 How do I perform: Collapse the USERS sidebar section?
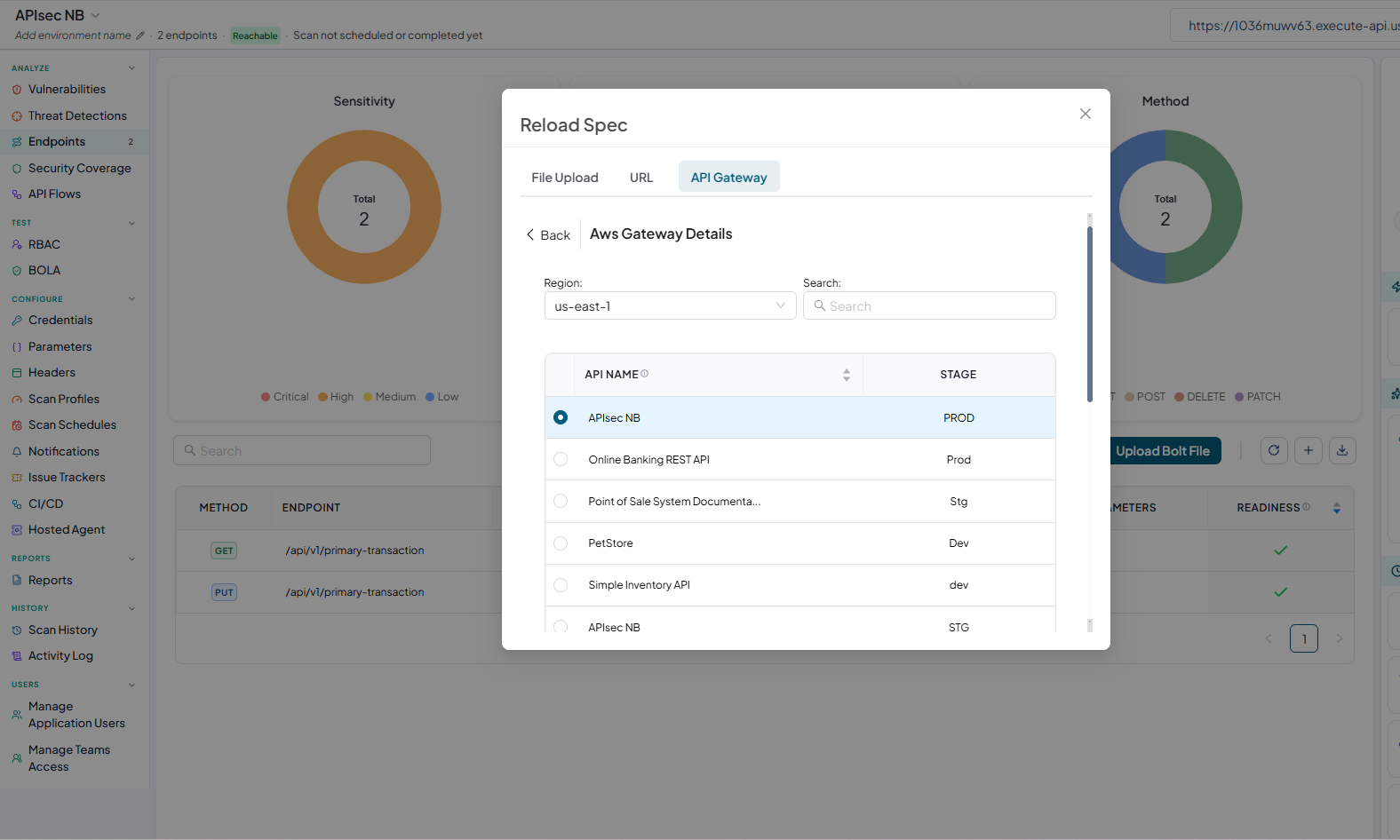point(131,685)
